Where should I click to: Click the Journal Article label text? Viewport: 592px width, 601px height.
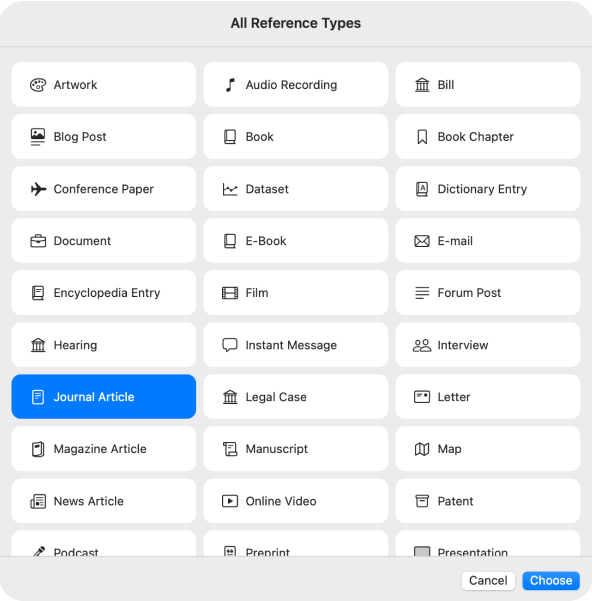pyautogui.click(x=94, y=397)
